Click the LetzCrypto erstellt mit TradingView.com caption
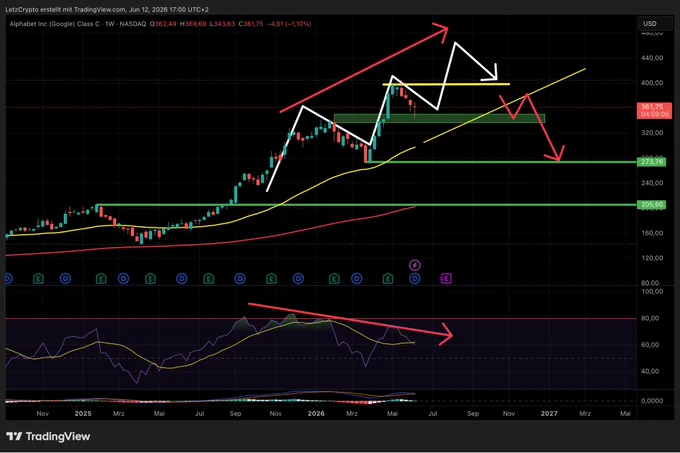680x453 pixels. click(x=107, y=9)
